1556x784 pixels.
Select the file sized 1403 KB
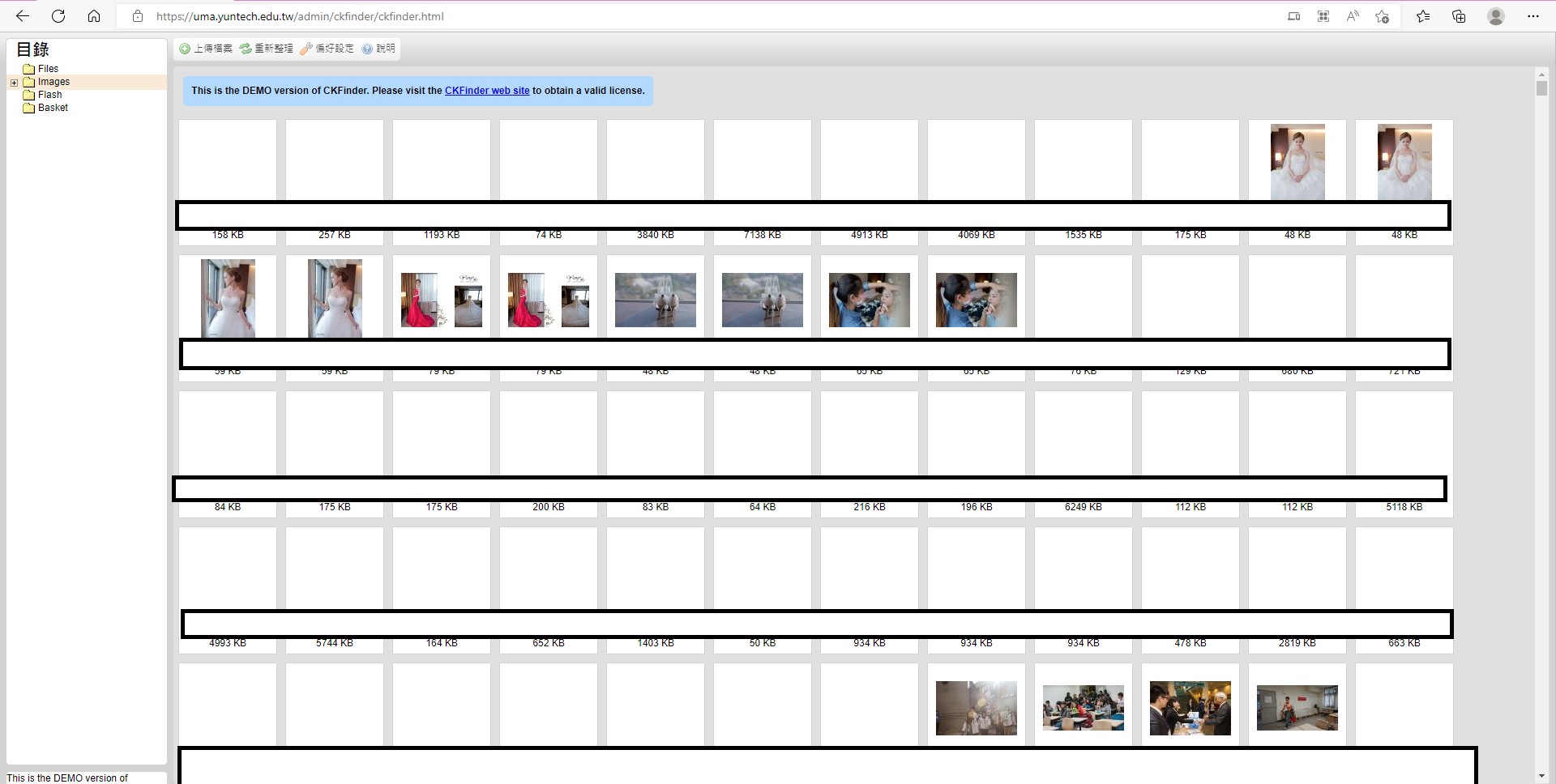656,590
